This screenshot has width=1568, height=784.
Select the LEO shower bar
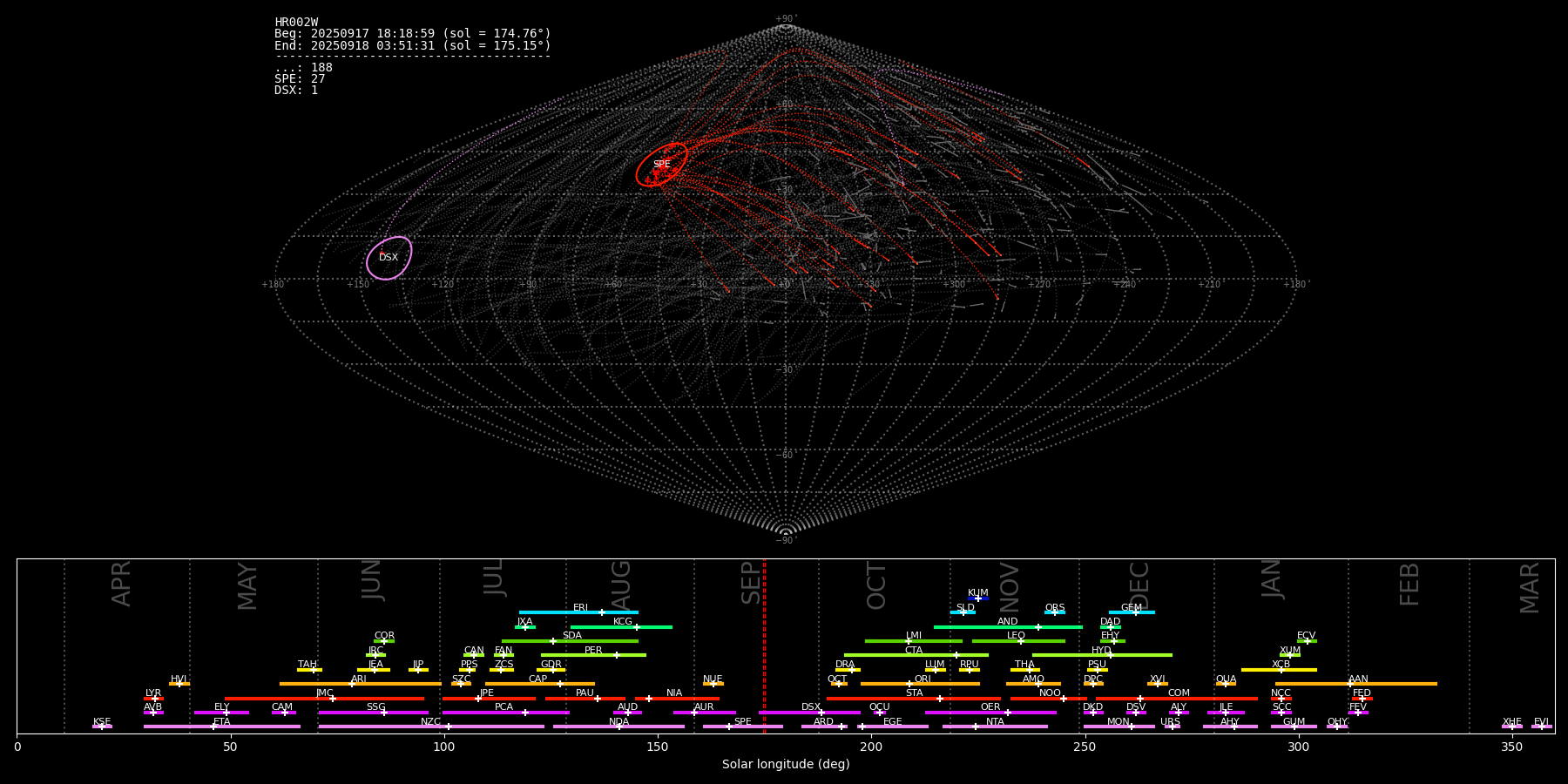point(1018,641)
